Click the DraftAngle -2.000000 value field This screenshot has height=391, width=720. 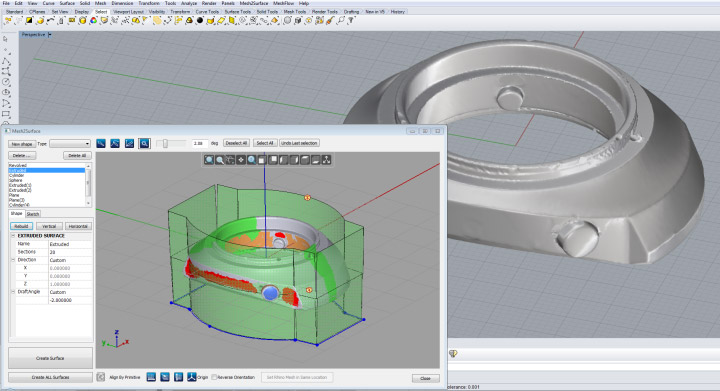pos(70,300)
